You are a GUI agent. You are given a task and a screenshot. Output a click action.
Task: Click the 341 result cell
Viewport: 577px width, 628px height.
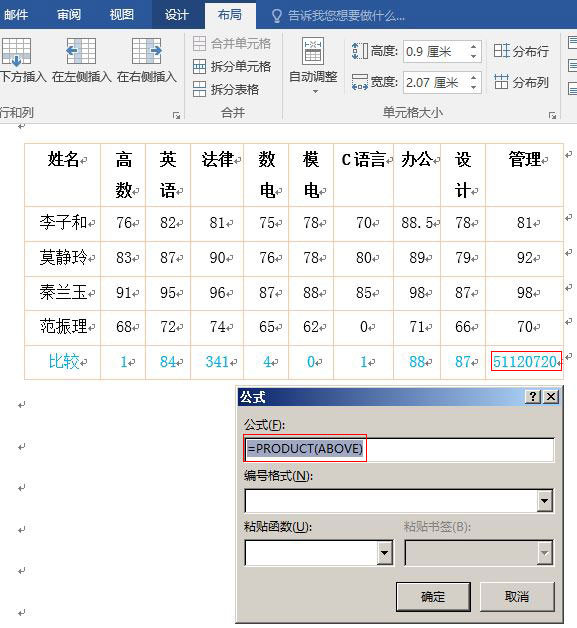(217, 362)
